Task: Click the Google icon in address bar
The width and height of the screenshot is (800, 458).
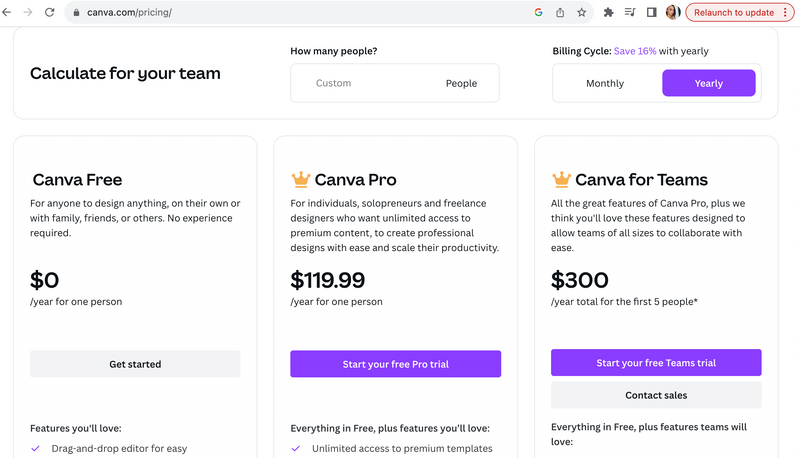Action: point(538,12)
